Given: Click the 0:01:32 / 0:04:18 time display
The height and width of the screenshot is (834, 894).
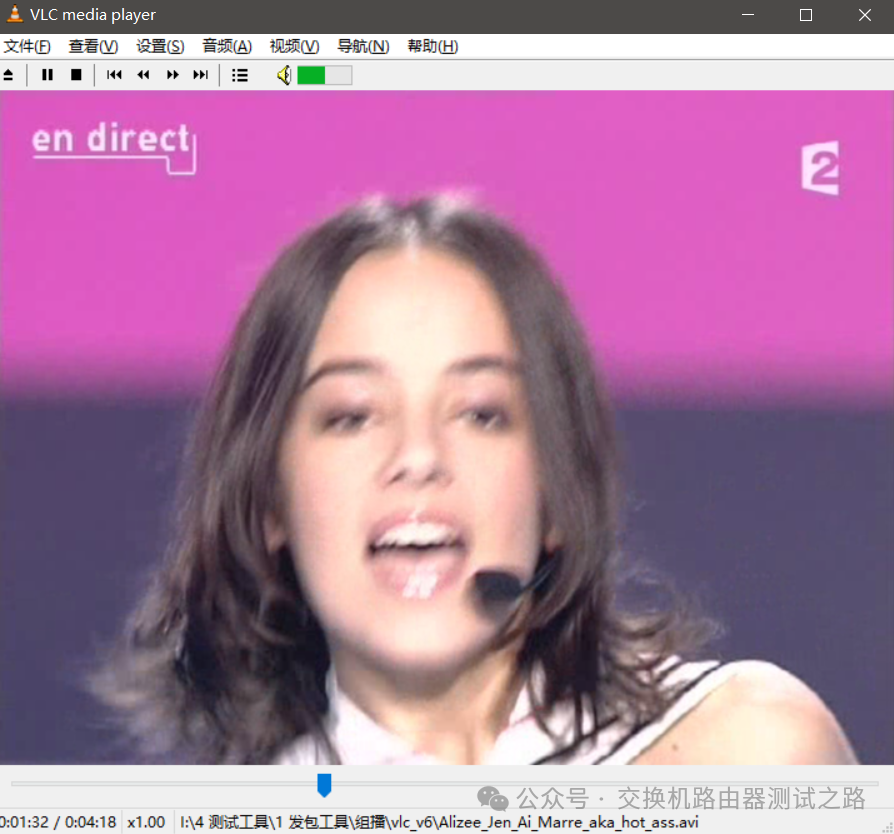Looking at the screenshot, I should click(x=58, y=822).
